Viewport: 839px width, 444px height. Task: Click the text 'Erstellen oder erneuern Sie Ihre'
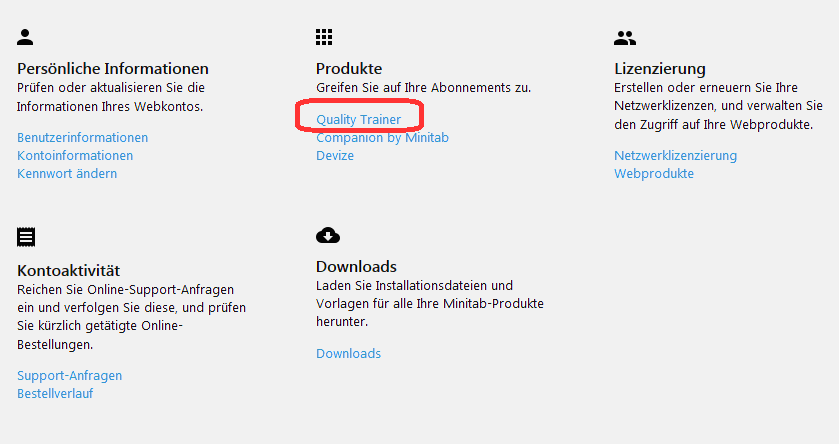[706, 88]
